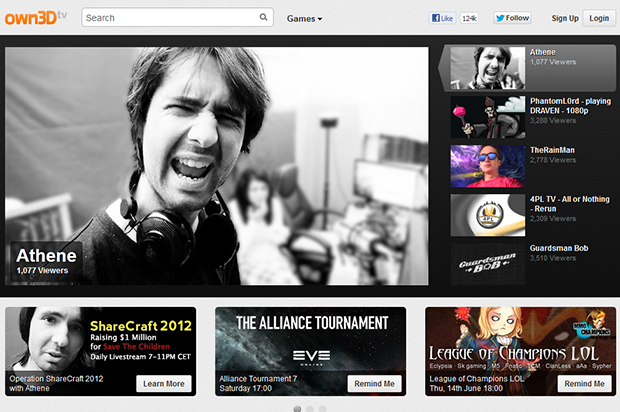Open Guardsman Bob stream title
This screenshot has width=620, height=412.
click(559, 248)
